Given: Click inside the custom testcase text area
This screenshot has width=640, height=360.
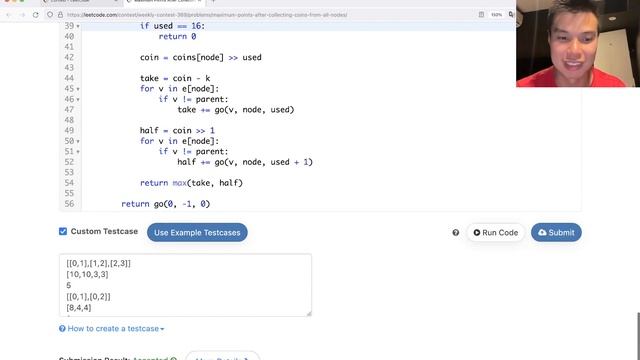Looking at the screenshot, I should [x=185, y=285].
